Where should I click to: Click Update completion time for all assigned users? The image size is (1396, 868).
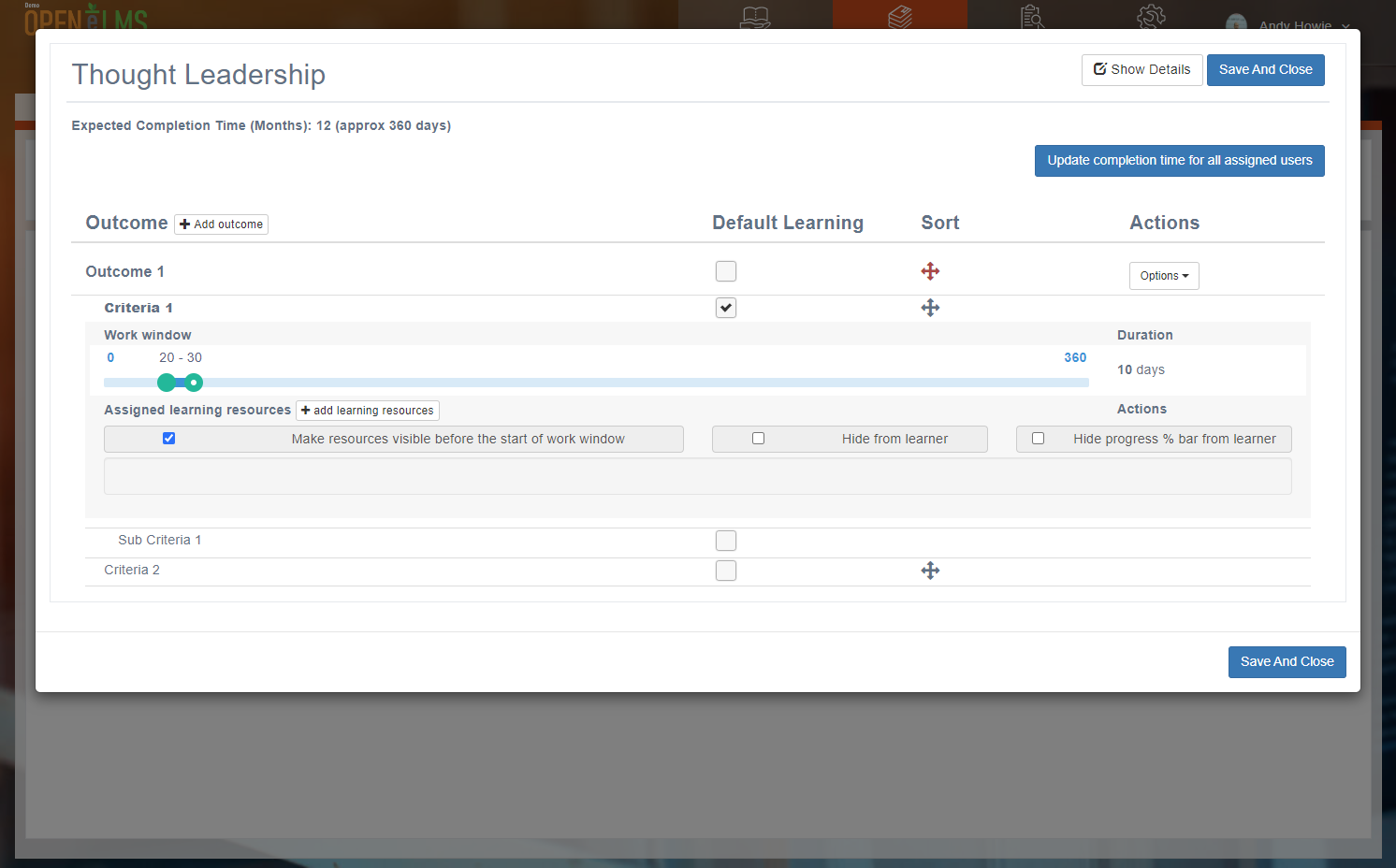click(x=1180, y=161)
